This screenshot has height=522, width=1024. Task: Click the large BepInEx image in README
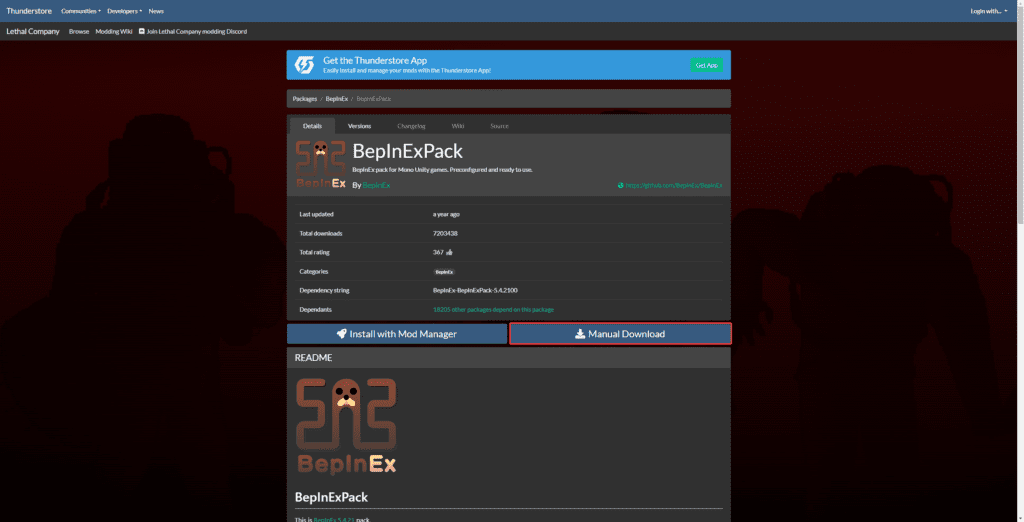click(347, 425)
